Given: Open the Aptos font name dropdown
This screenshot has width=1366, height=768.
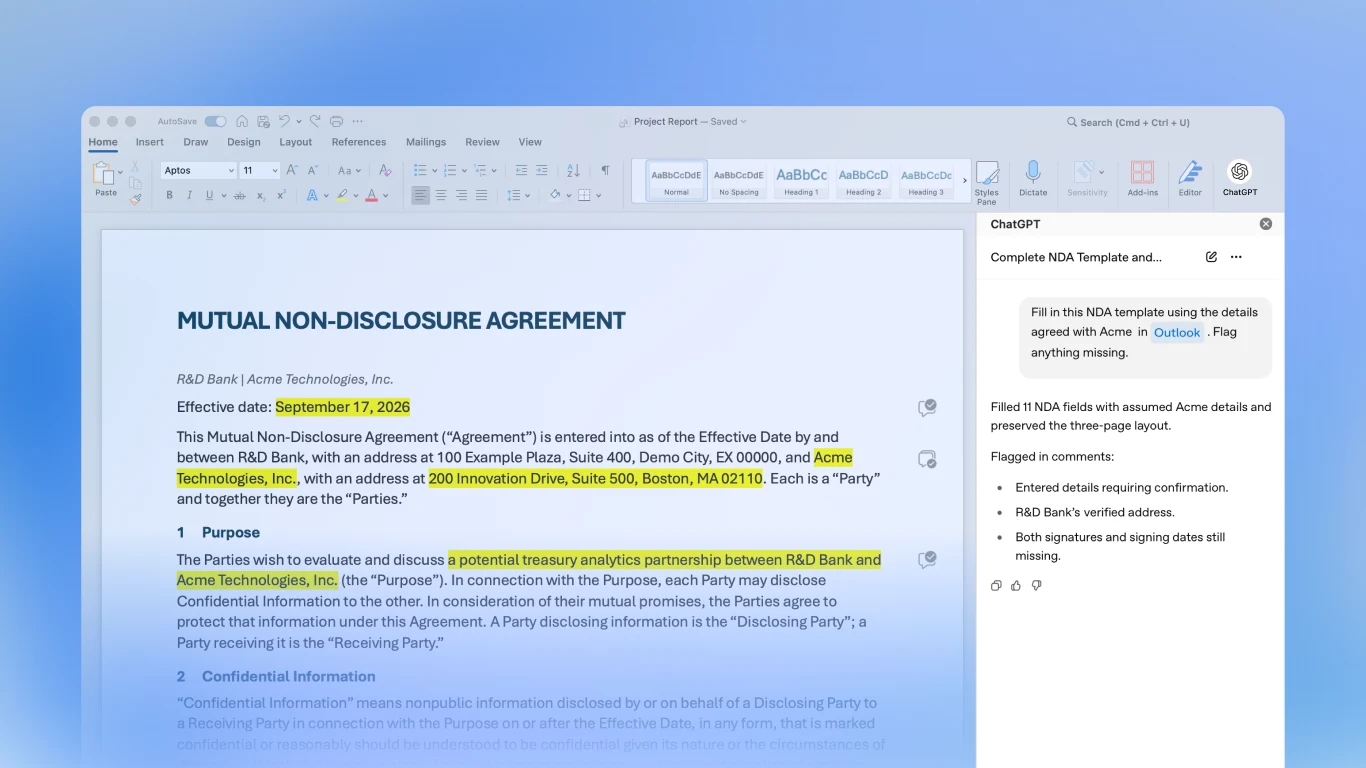Looking at the screenshot, I should (x=199, y=171).
